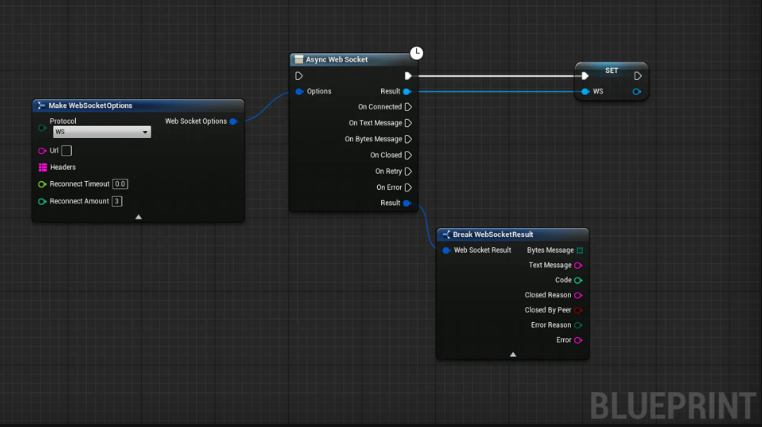Click the Error Reason output pin

pos(578,325)
